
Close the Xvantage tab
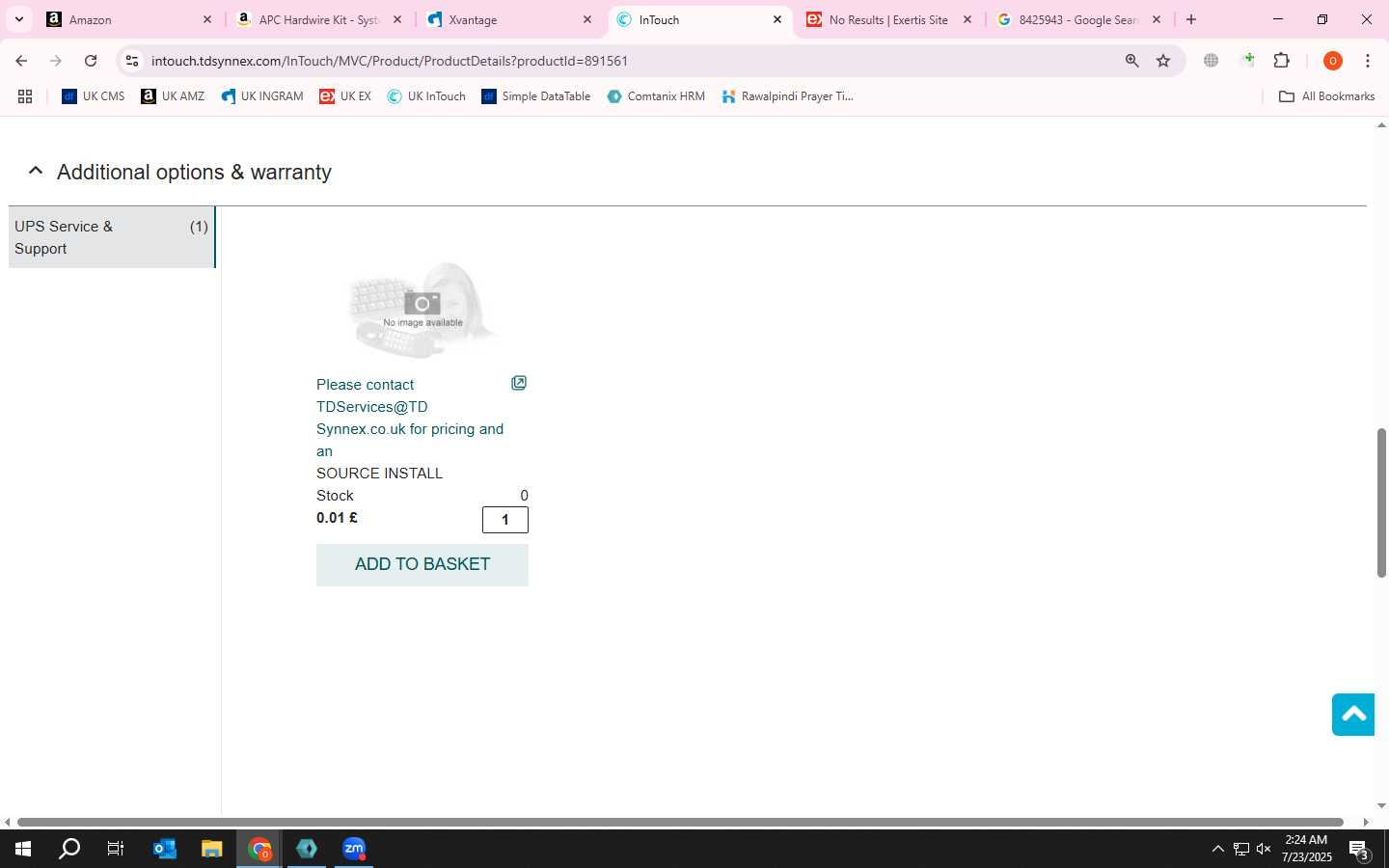[587, 19]
